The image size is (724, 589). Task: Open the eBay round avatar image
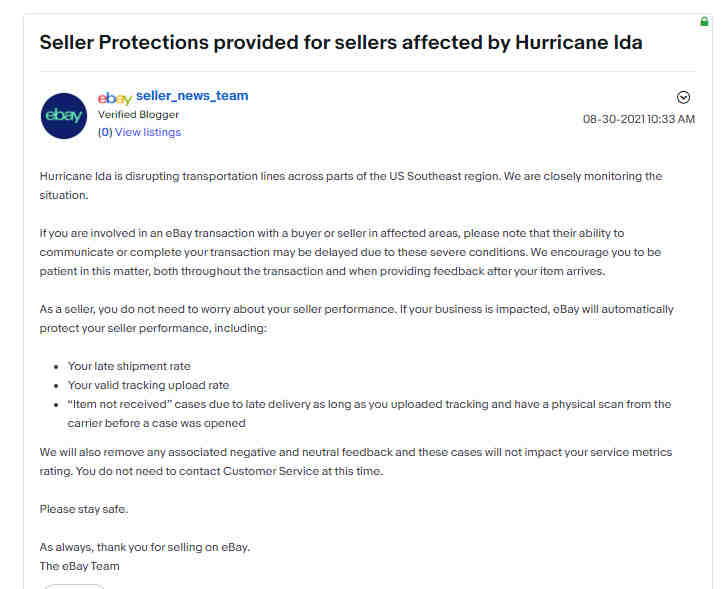[64, 115]
